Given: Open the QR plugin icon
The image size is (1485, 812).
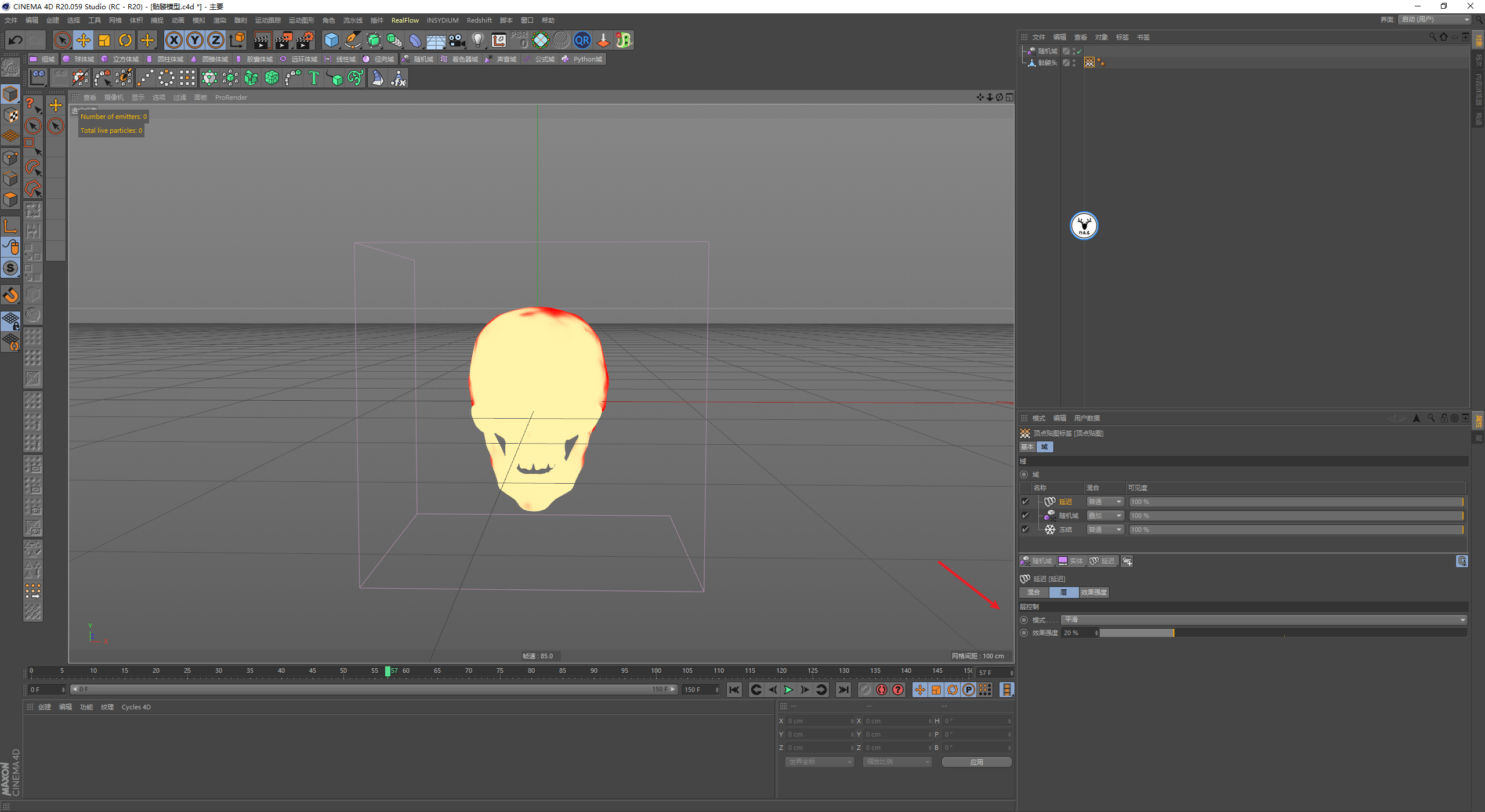Looking at the screenshot, I should pos(582,40).
